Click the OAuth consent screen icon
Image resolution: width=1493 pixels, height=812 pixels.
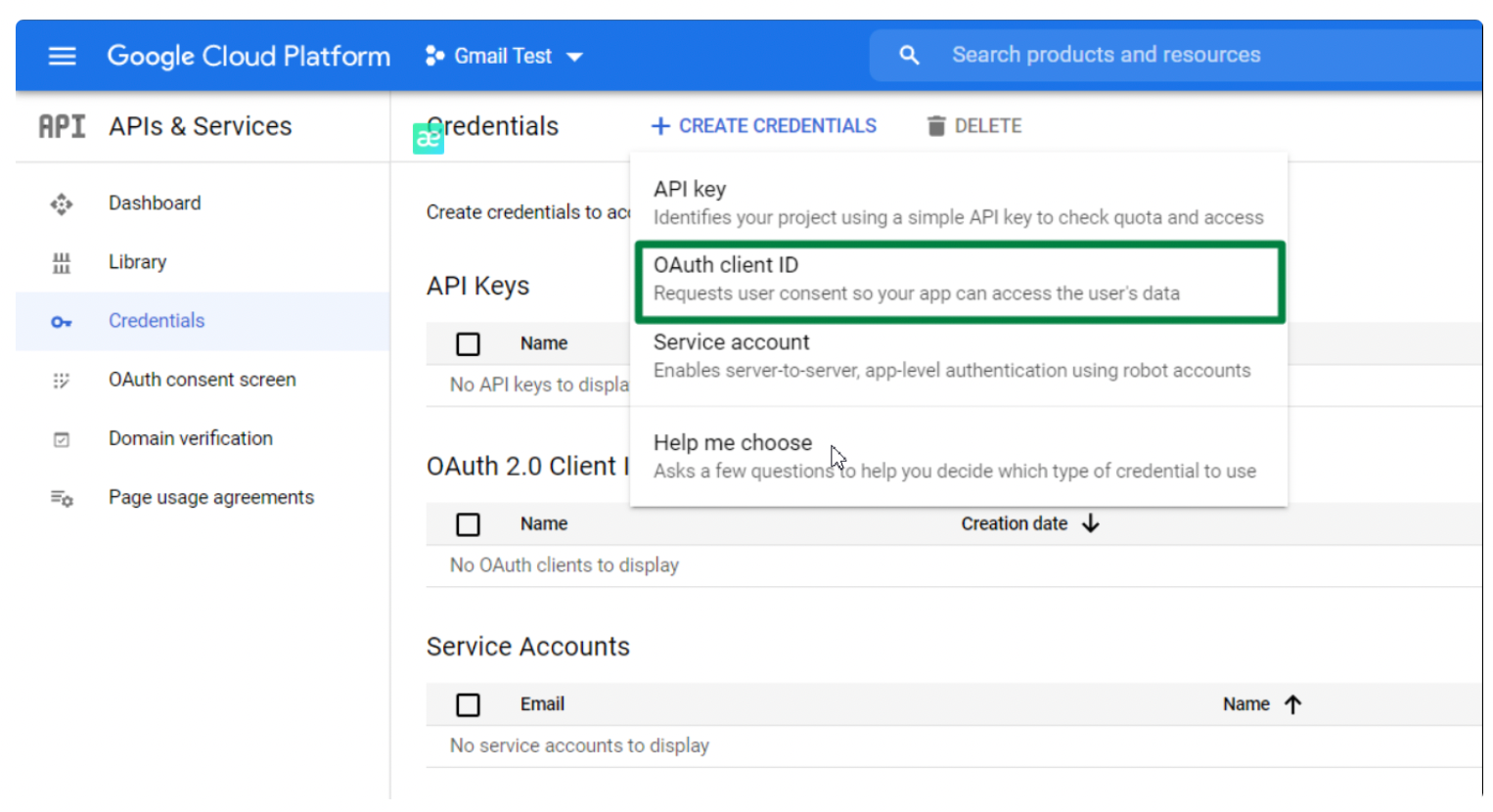pos(62,381)
